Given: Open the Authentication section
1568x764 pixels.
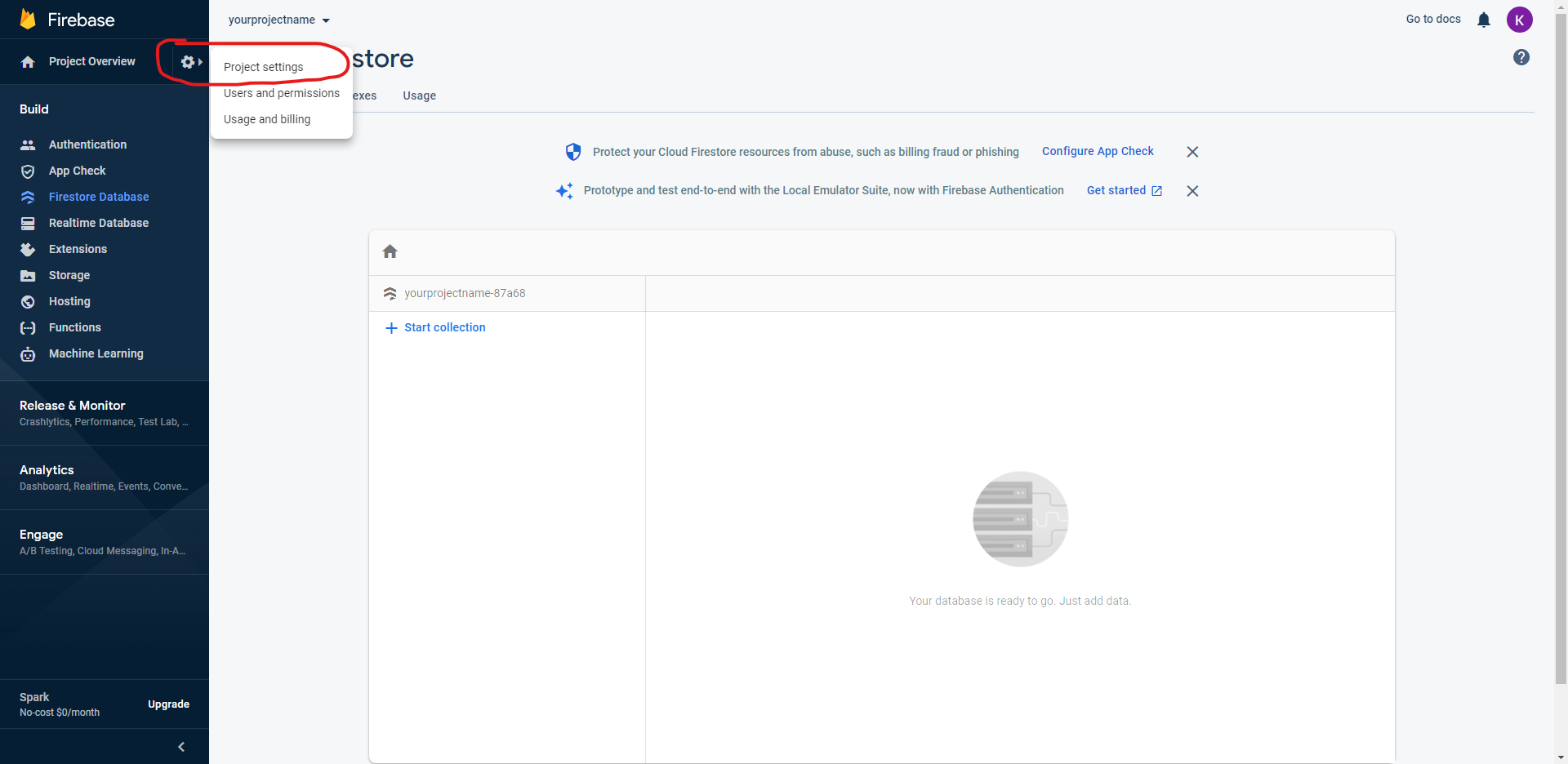Looking at the screenshot, I should [x=87, y=144].
